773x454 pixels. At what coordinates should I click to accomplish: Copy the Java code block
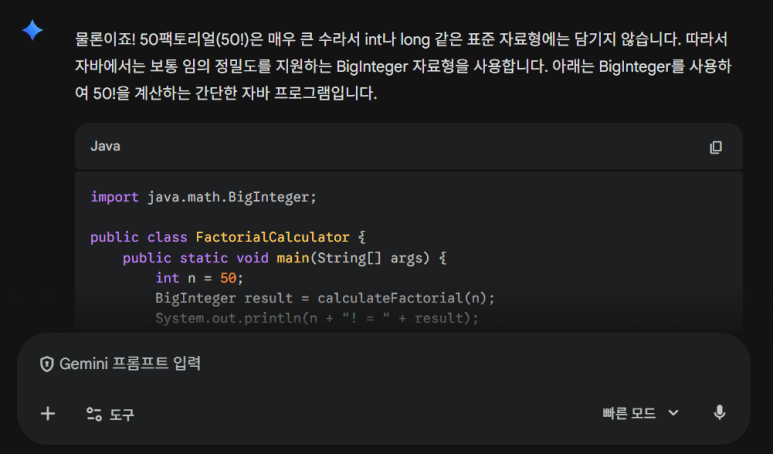715,147
